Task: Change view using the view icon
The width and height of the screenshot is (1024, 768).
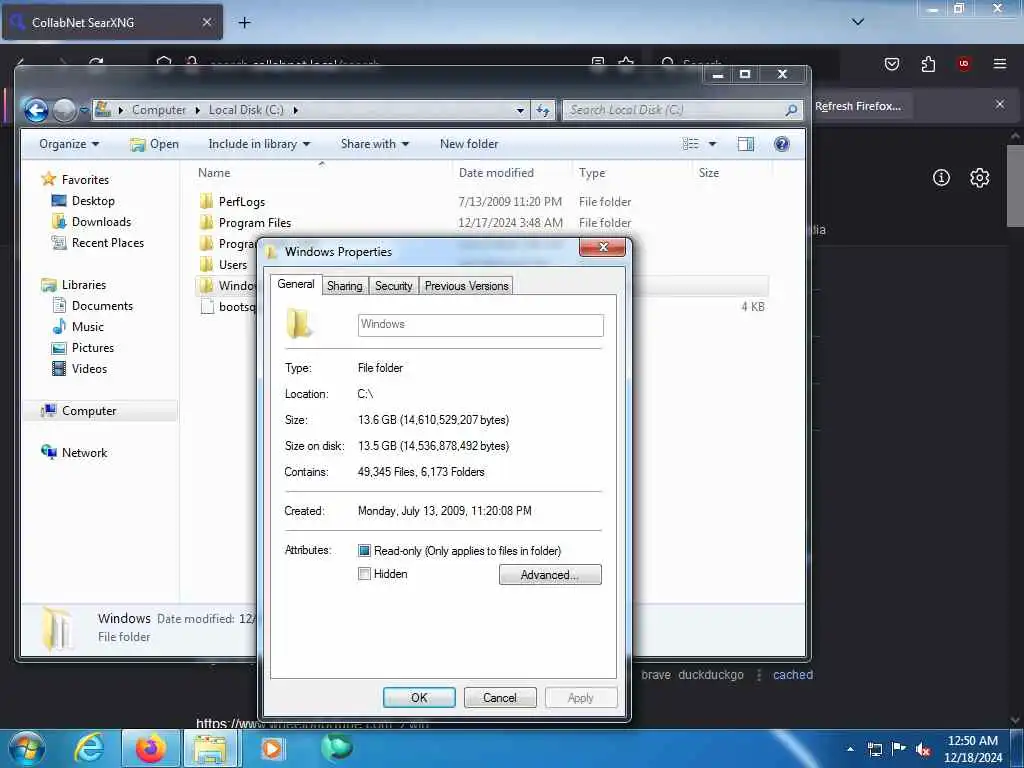Action: click(690, 144)
